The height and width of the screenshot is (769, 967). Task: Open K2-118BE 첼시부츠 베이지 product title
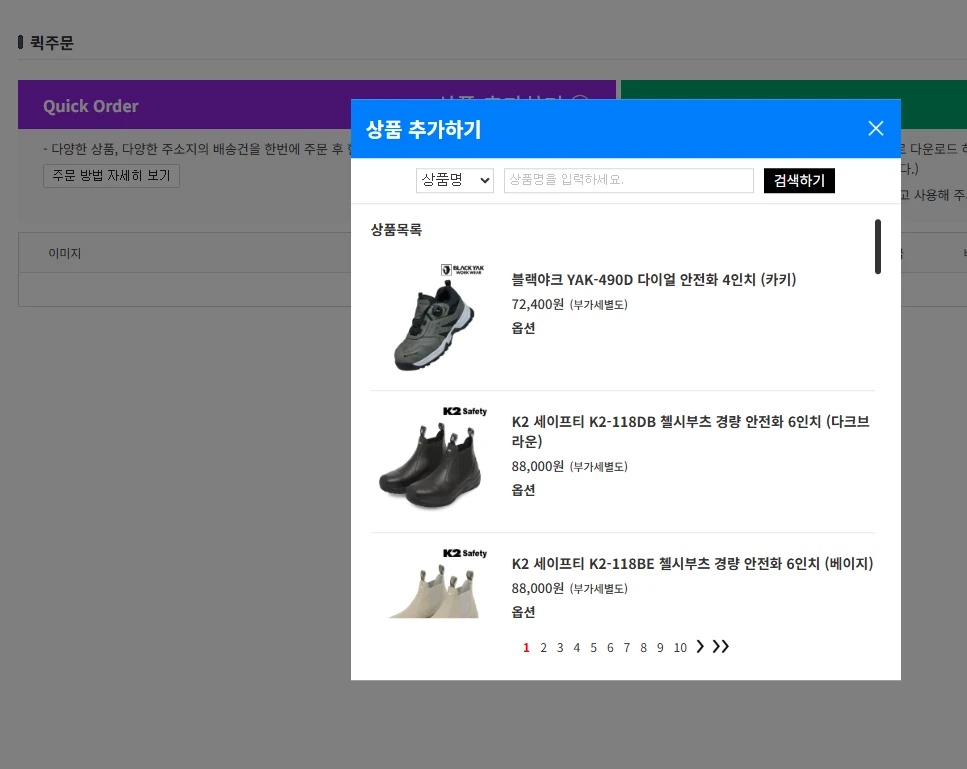(693, 564)
